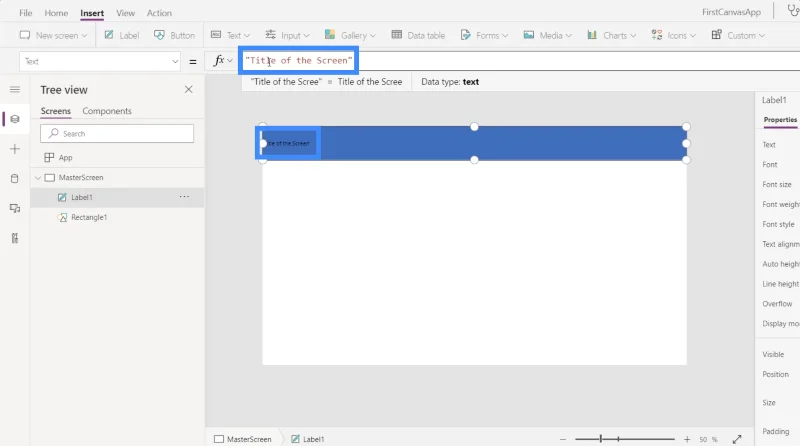The width and height of the screenshot is (800, 446).
Task: Open the Media sidebar icon
Action: point(15,208)
